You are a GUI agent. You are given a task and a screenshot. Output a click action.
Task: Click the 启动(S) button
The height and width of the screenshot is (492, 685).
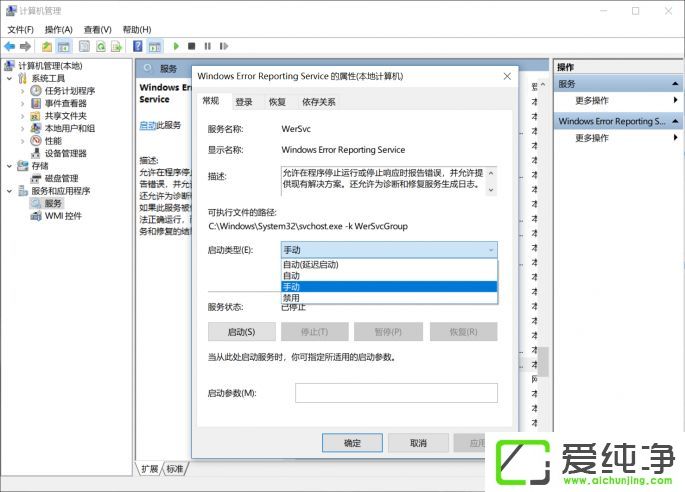pos(242,332)
